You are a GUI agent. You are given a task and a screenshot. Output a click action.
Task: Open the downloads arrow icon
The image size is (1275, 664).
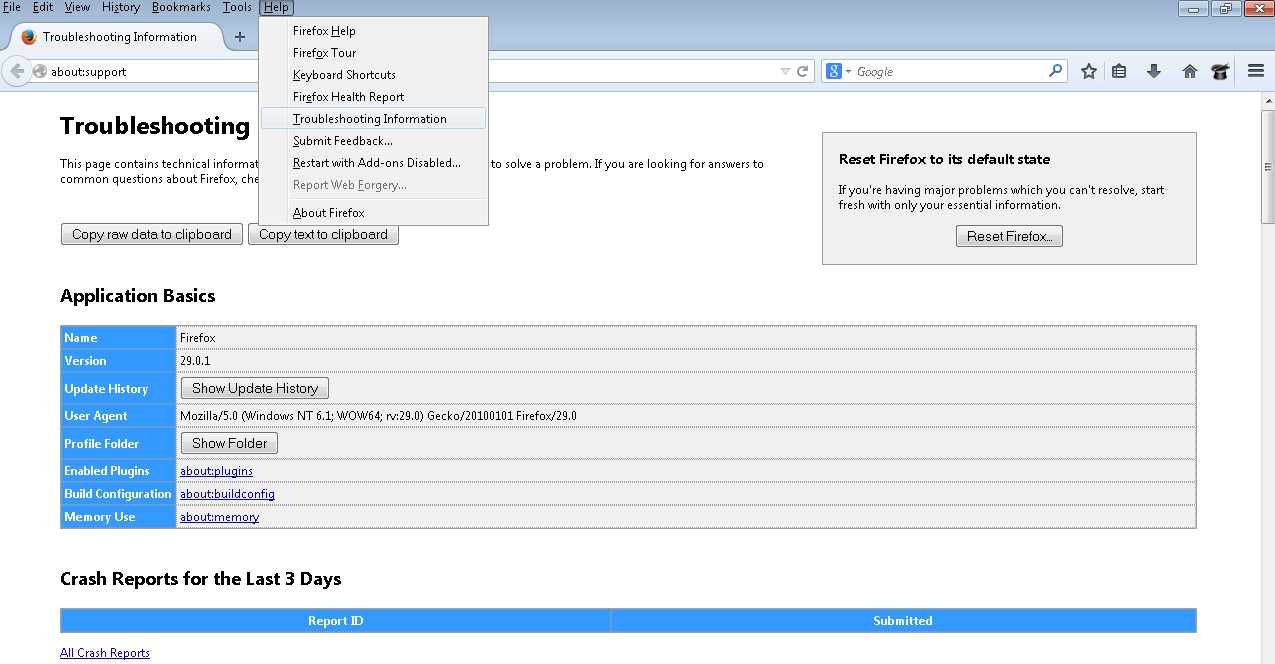click(x=1154, y=71)
